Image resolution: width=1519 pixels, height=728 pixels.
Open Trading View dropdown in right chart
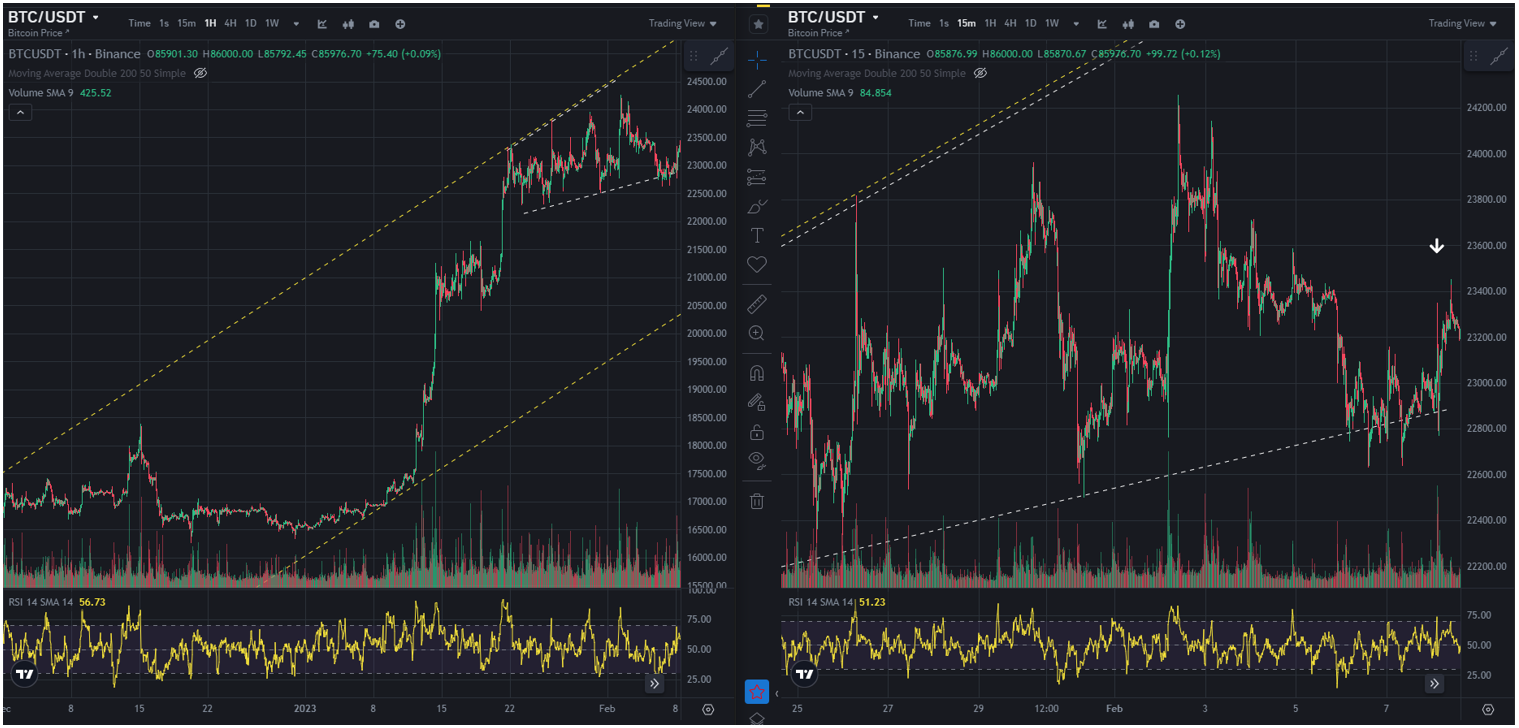[1462, 23]
